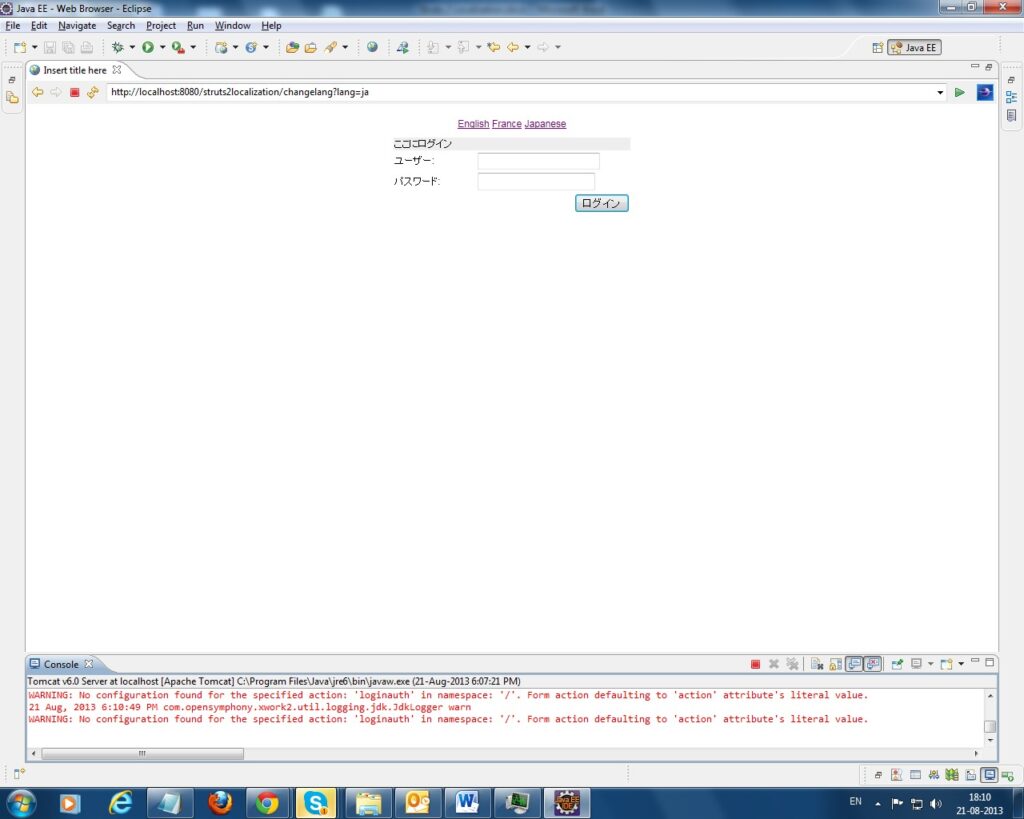Toggle show console on standard error change
This screenshot has height=819, width=1024.
pyautogui.click(x=873, y=664)
